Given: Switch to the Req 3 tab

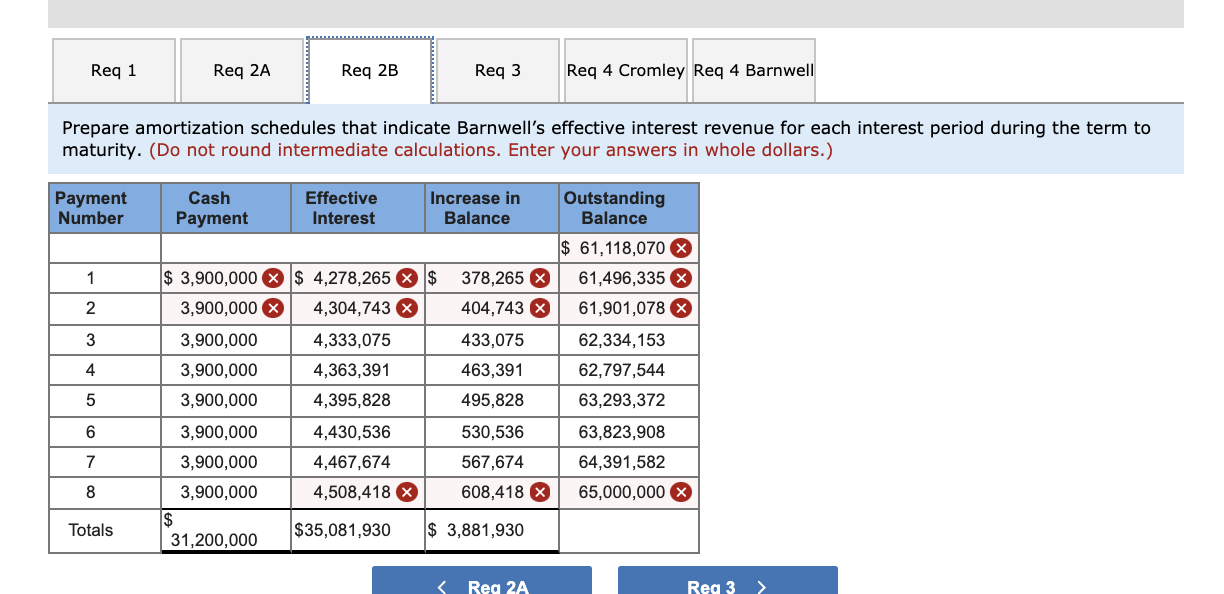Looking at the screenshot, I should click(497, 70).
